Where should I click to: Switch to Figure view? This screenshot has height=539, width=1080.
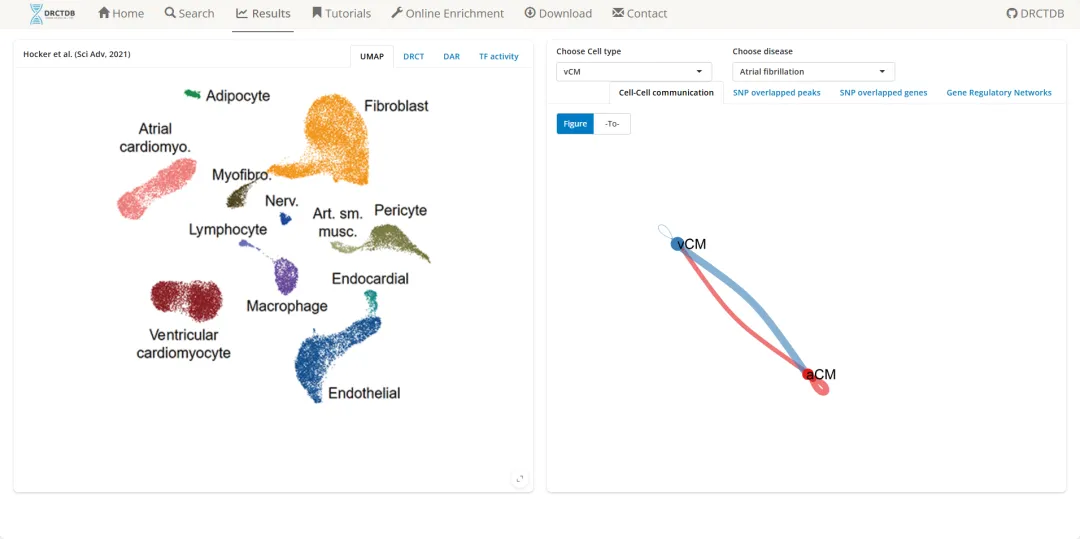pos(575,124)
